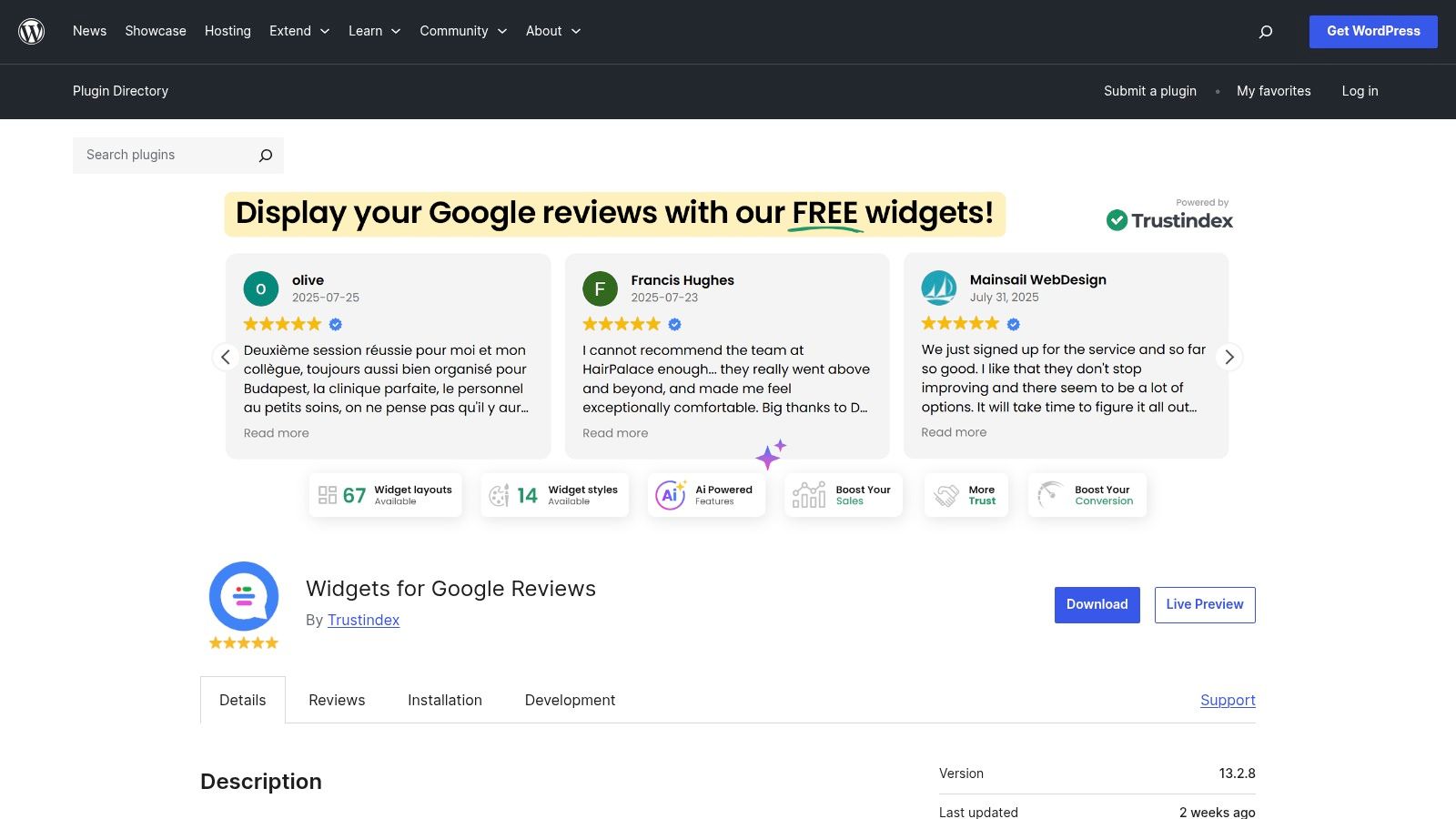Screen dimensions: 1456x819
Task: Advance reviews carousel with right arrow
Action: 1228,357
